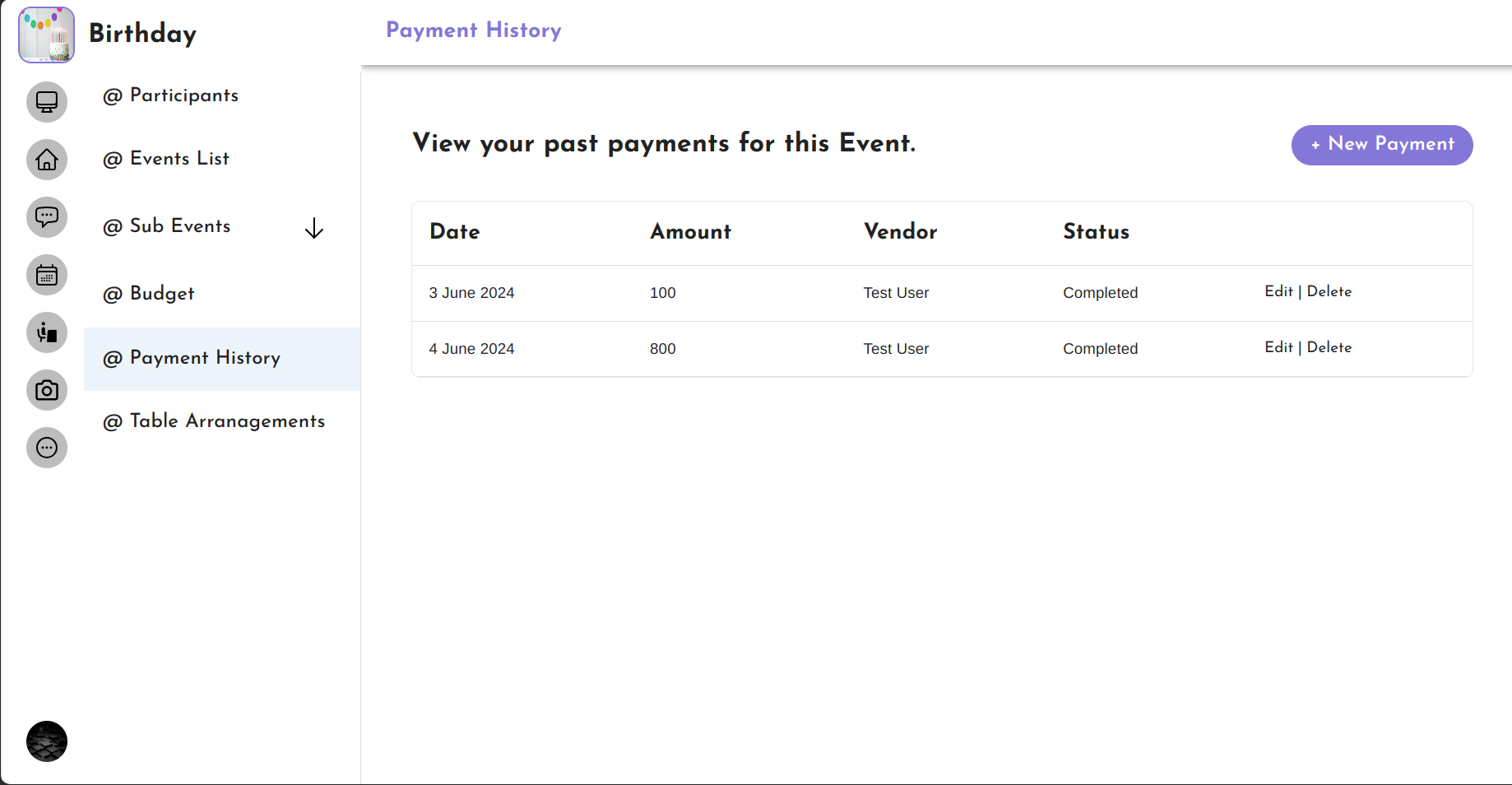
Task: Open Table Arrangements
Action: pyautogui.click(x=214, y=421)
